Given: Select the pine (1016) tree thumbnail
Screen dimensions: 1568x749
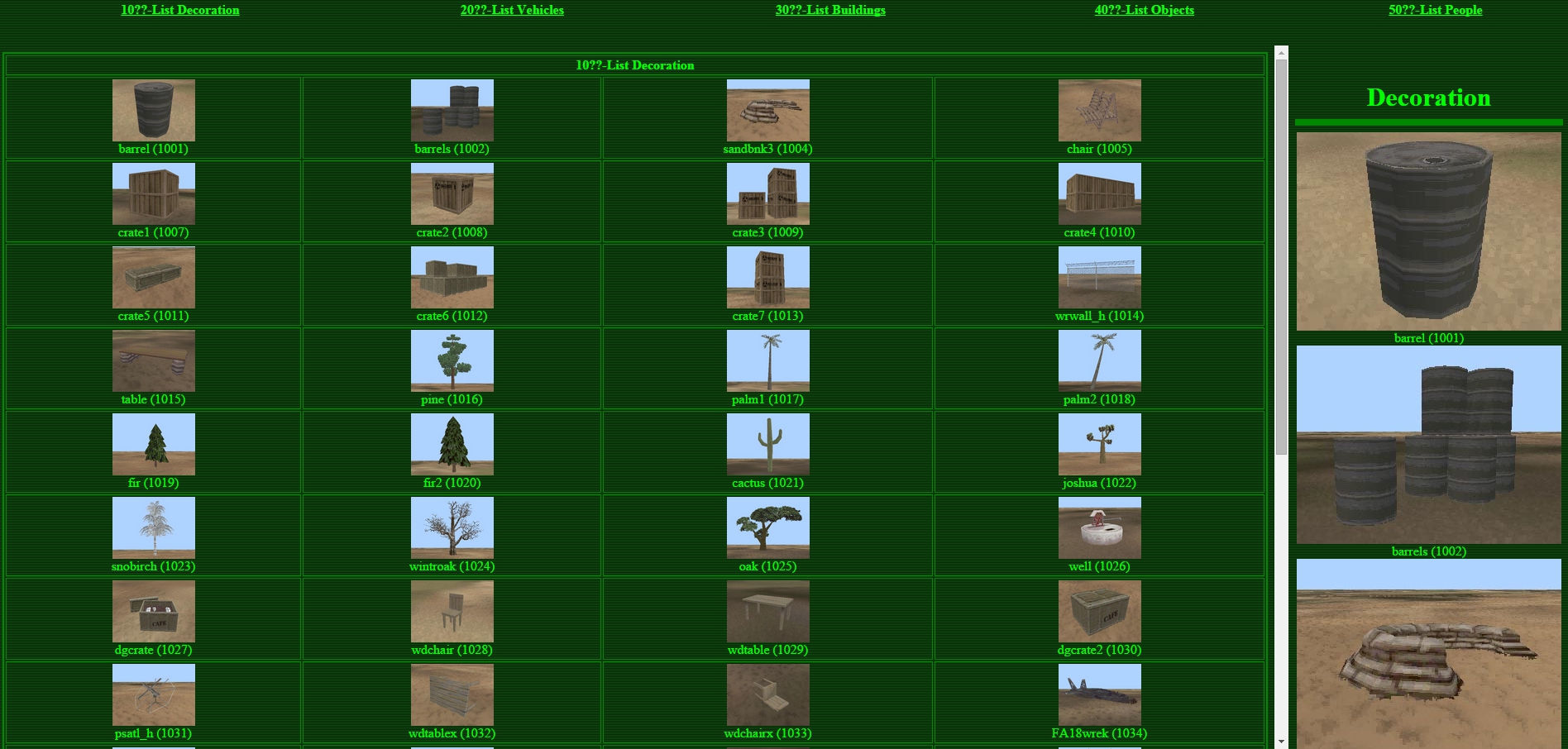Looking at the screenshot, I should 452,360.
